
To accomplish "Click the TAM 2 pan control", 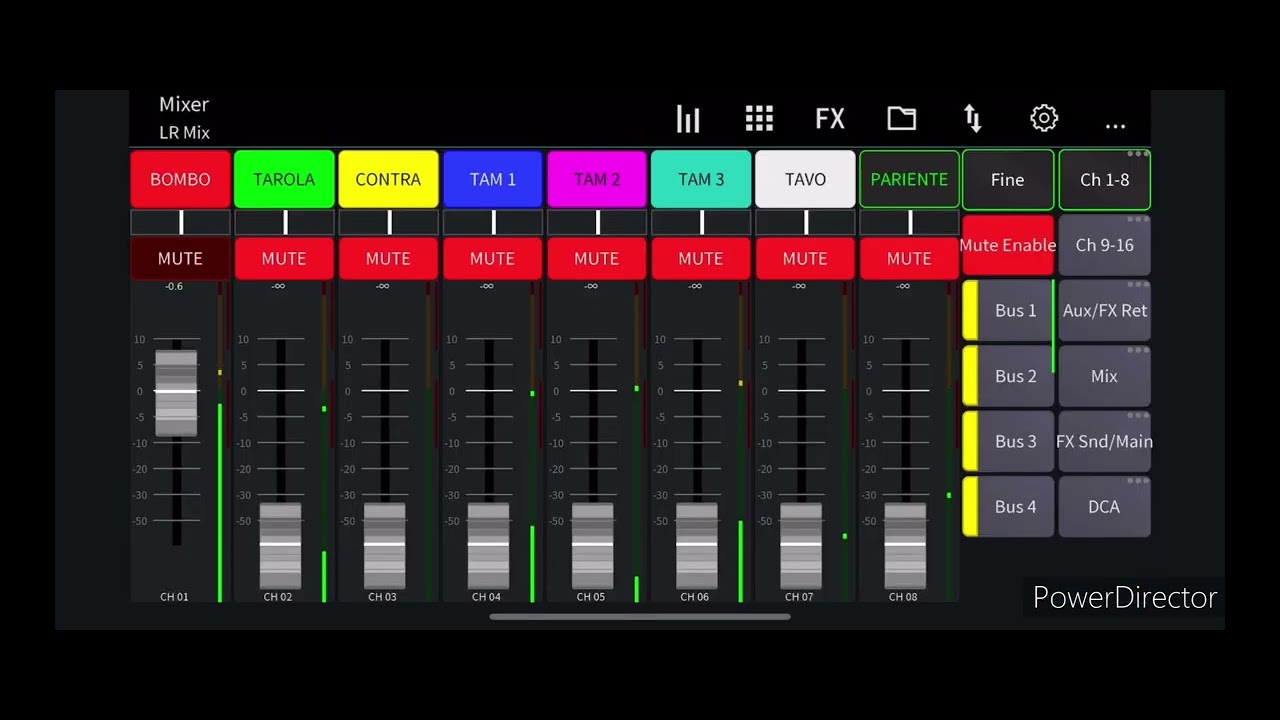I will pos(597,222).
